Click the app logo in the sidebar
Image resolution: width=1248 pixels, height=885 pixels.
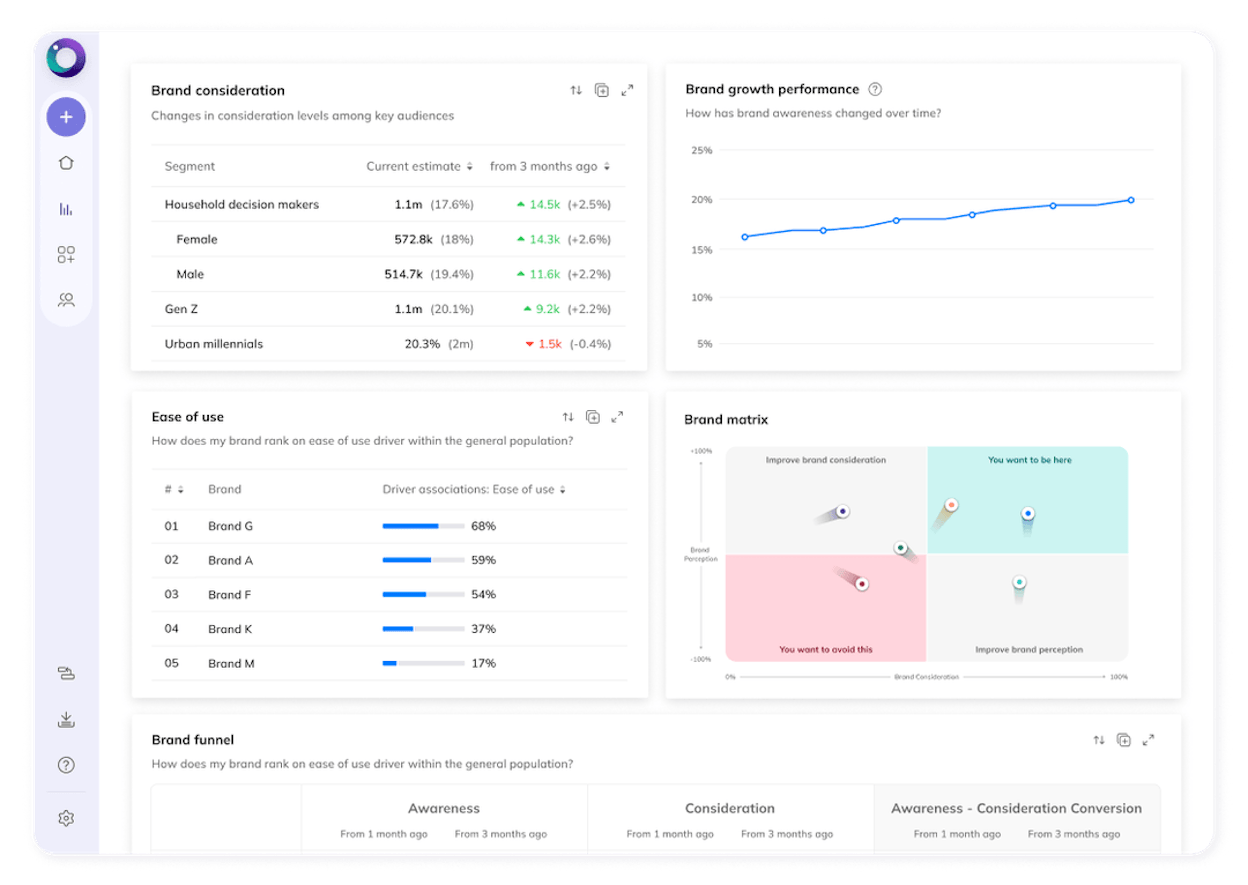66,58
